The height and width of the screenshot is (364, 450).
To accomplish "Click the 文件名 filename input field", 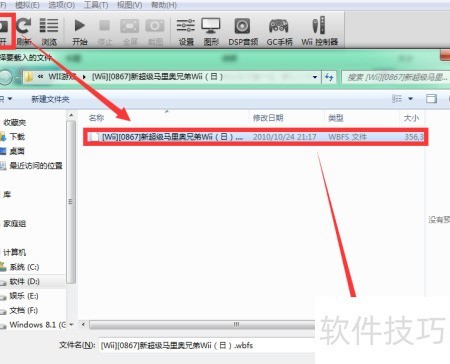I will click(x=207, y=345).
